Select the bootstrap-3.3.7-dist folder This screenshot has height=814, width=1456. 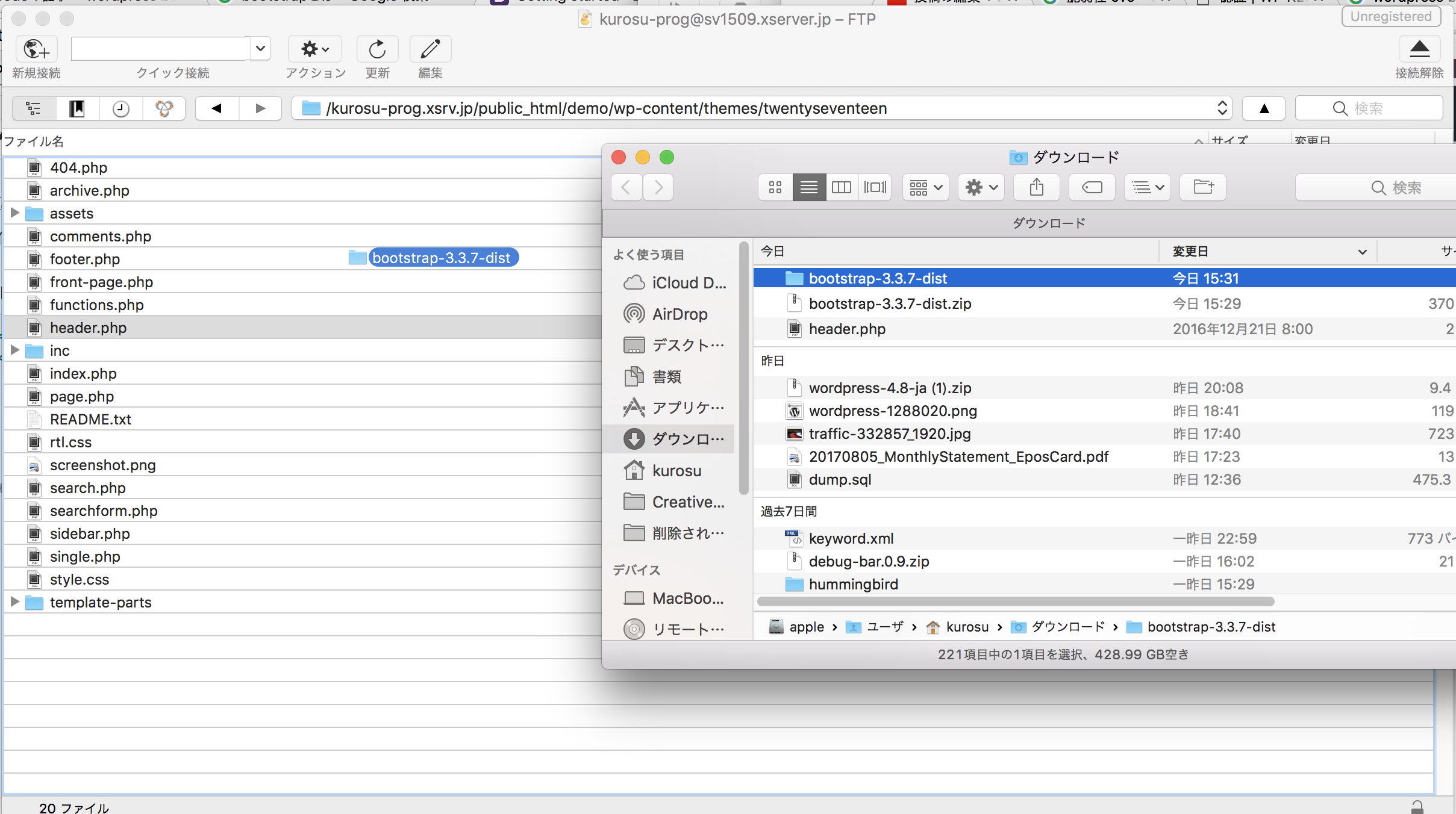point(877,278)
